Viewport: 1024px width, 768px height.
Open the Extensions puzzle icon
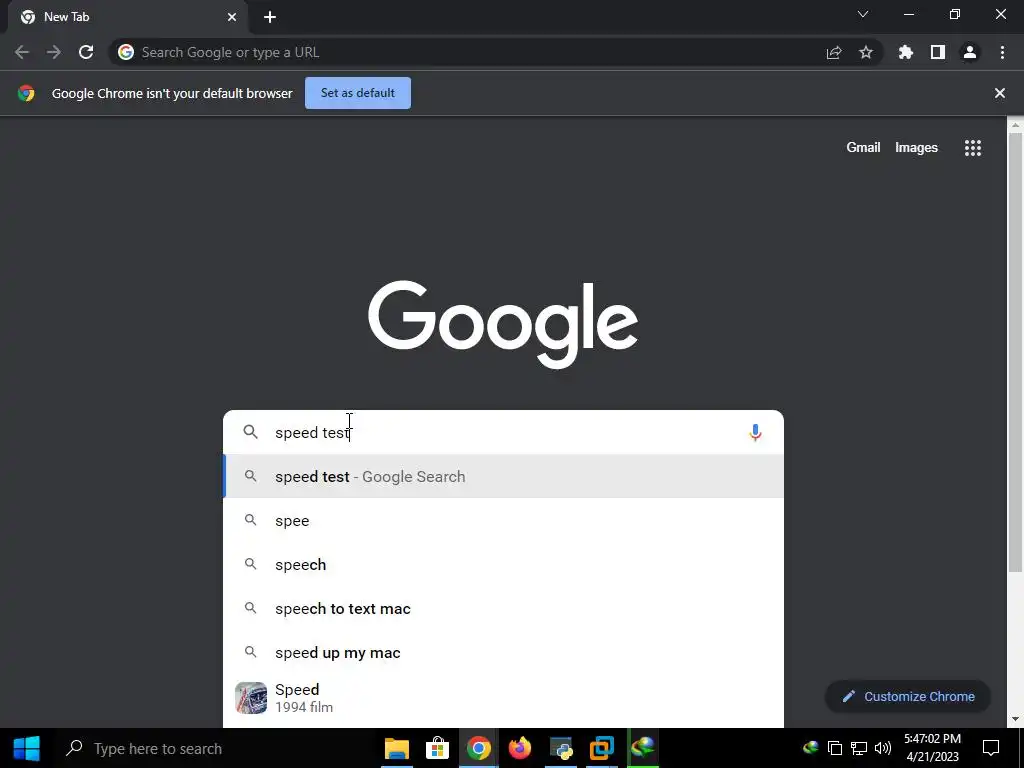click(906, 52)
